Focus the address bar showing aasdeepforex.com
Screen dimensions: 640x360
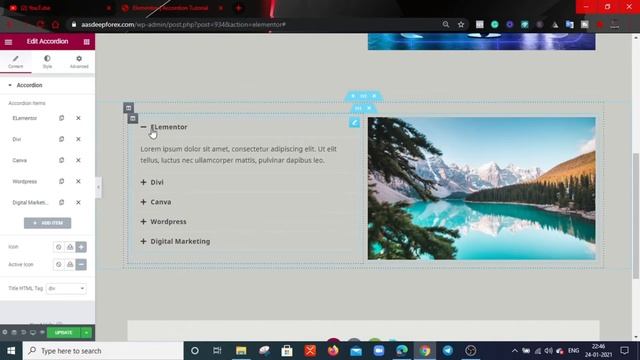pos(257,24)
